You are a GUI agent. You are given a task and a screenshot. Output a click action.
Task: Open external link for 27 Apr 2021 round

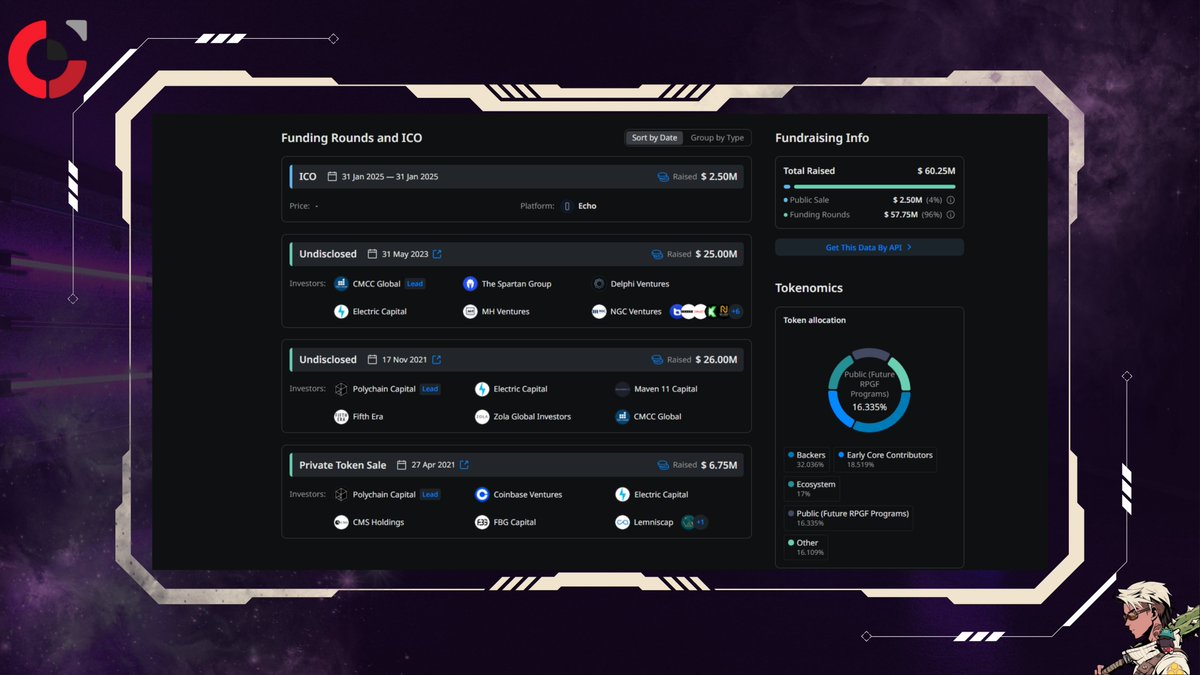464,465
